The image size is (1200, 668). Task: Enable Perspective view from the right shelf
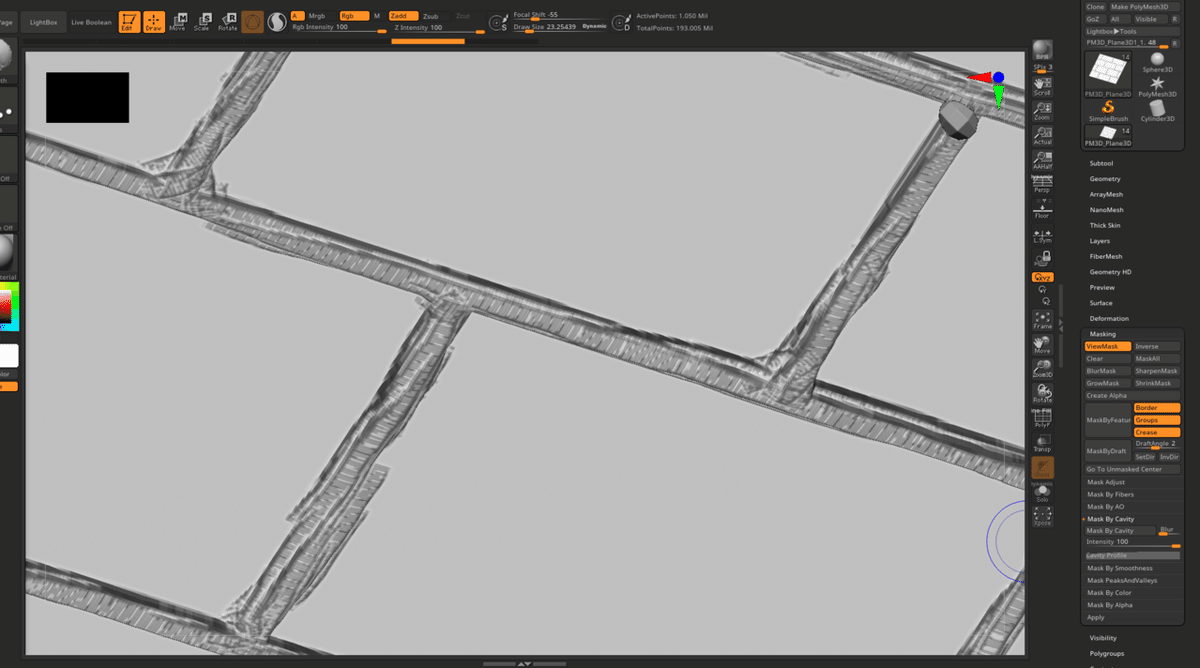(1041, 182)
